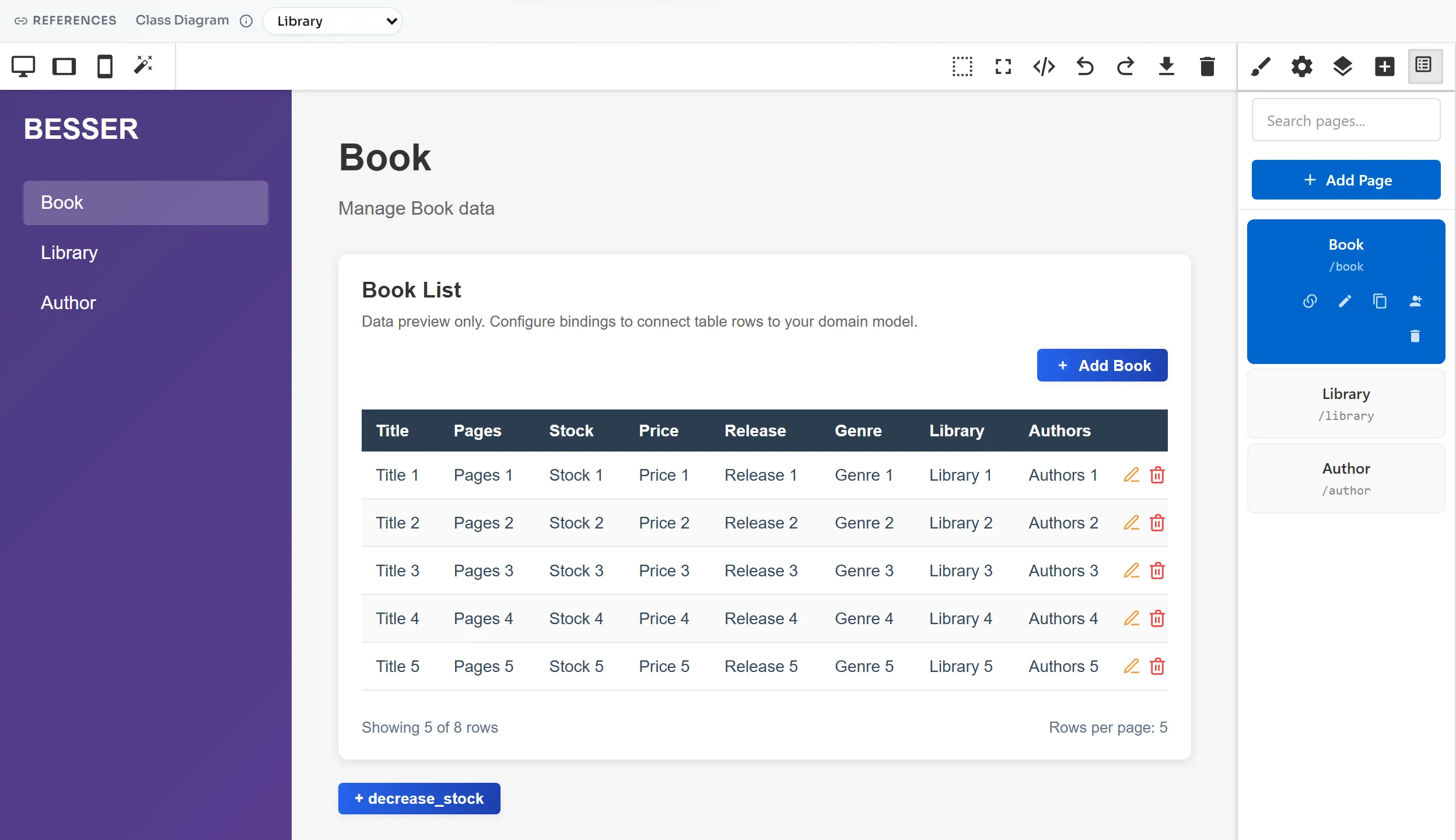
Task: Focus the Search pages input field
Action: pos(1346,120)
